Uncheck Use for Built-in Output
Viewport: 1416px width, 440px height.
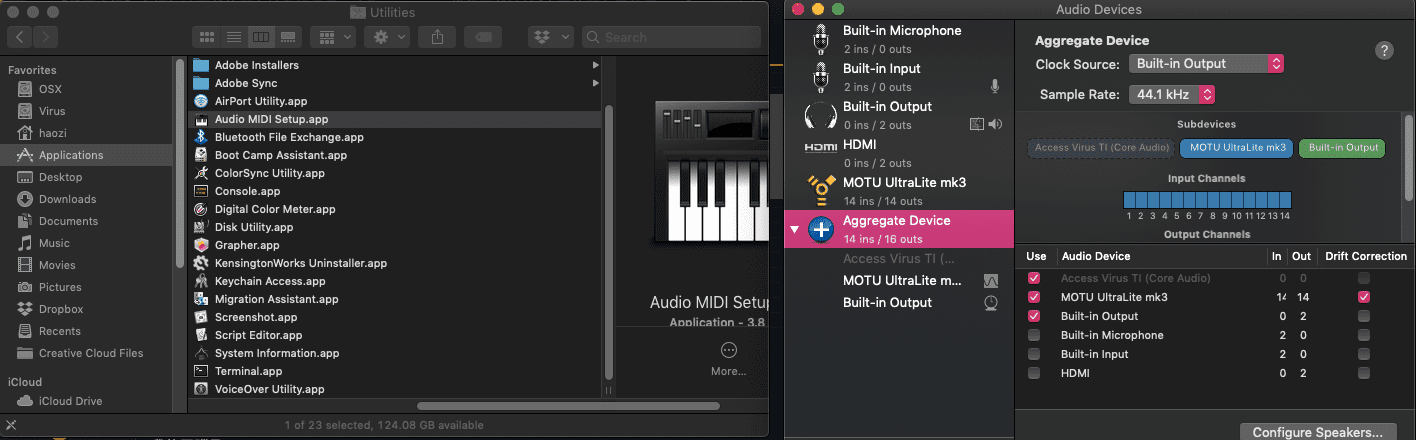(x=1034, y=316)
